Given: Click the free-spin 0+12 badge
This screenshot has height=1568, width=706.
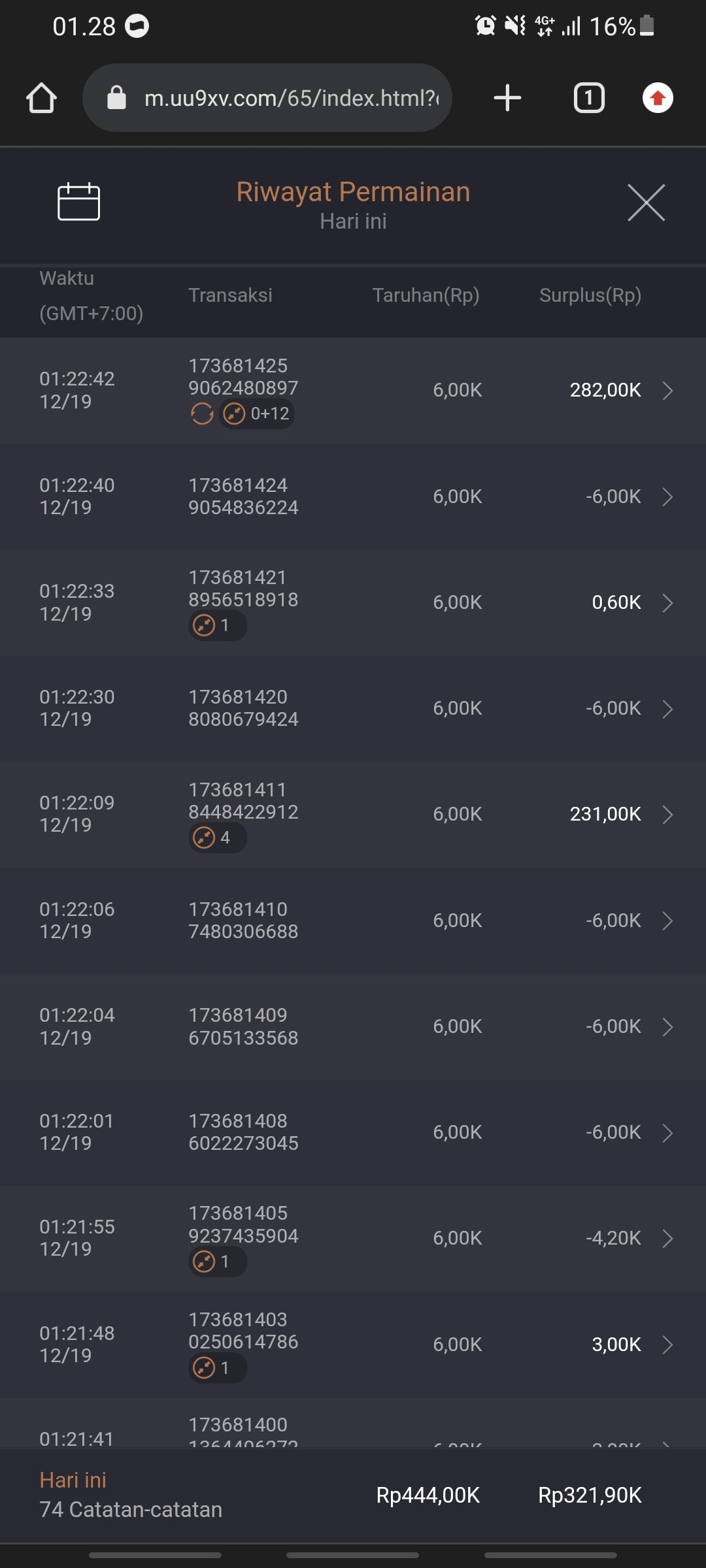Looking at the screenshot, I should pyautogui.click(x=257, y=414).
